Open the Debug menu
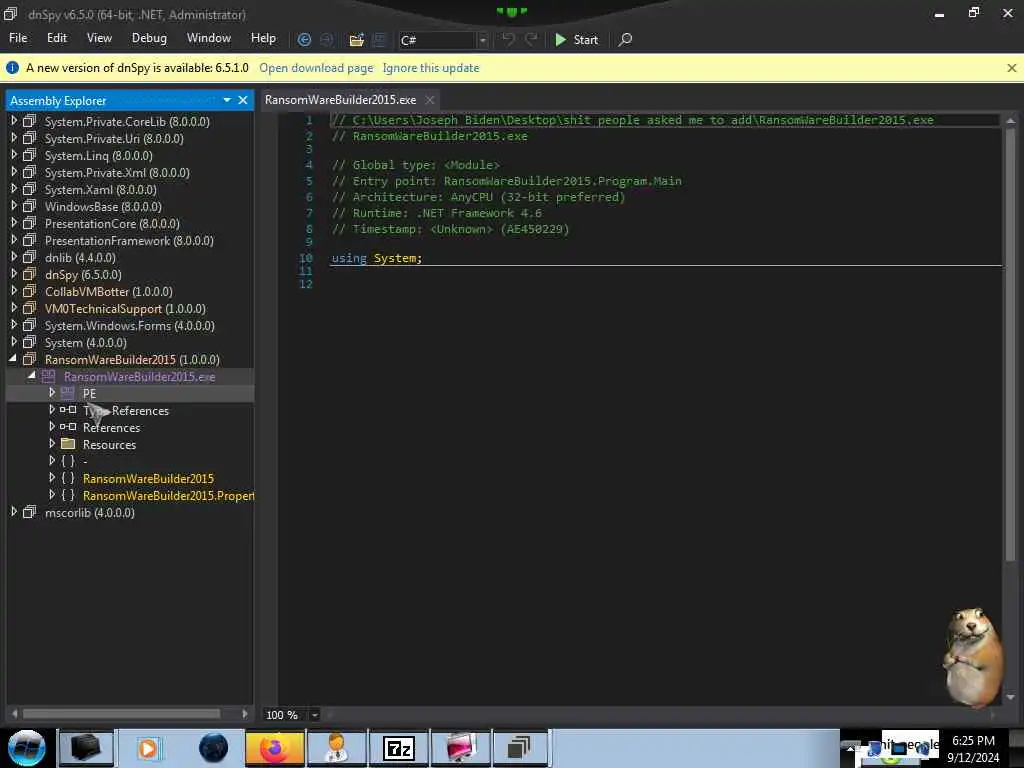 pos(149,38)
